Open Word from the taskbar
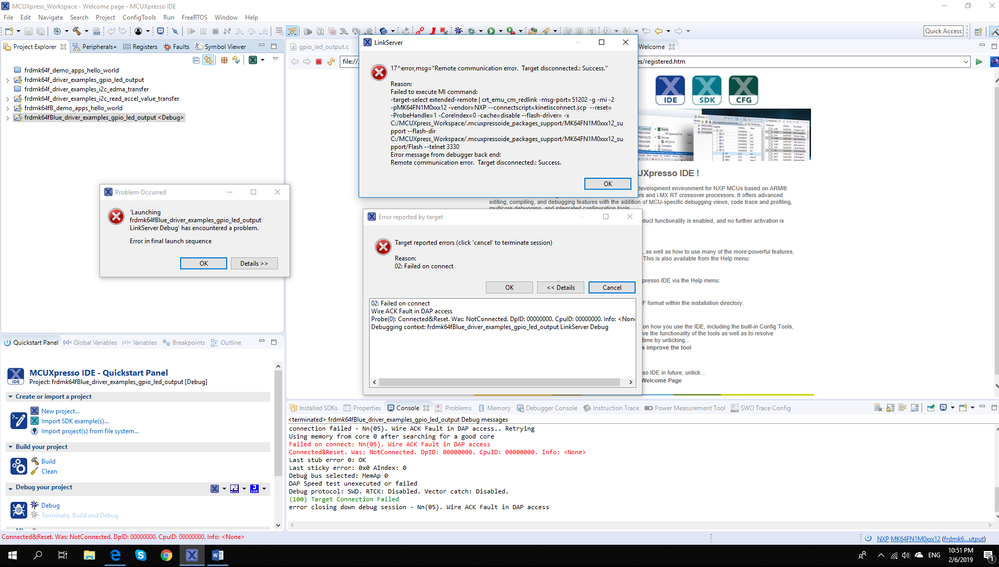999x567 pixels. point(217,556)
